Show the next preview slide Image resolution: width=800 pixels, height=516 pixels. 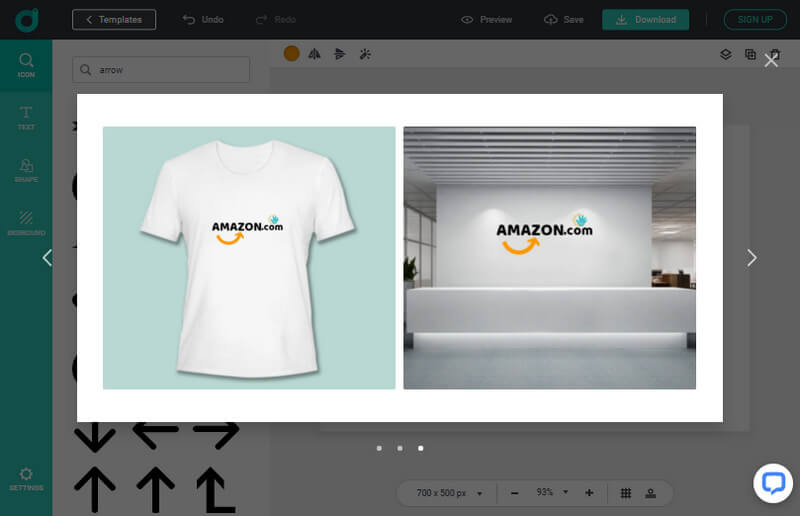click(752, 258)
